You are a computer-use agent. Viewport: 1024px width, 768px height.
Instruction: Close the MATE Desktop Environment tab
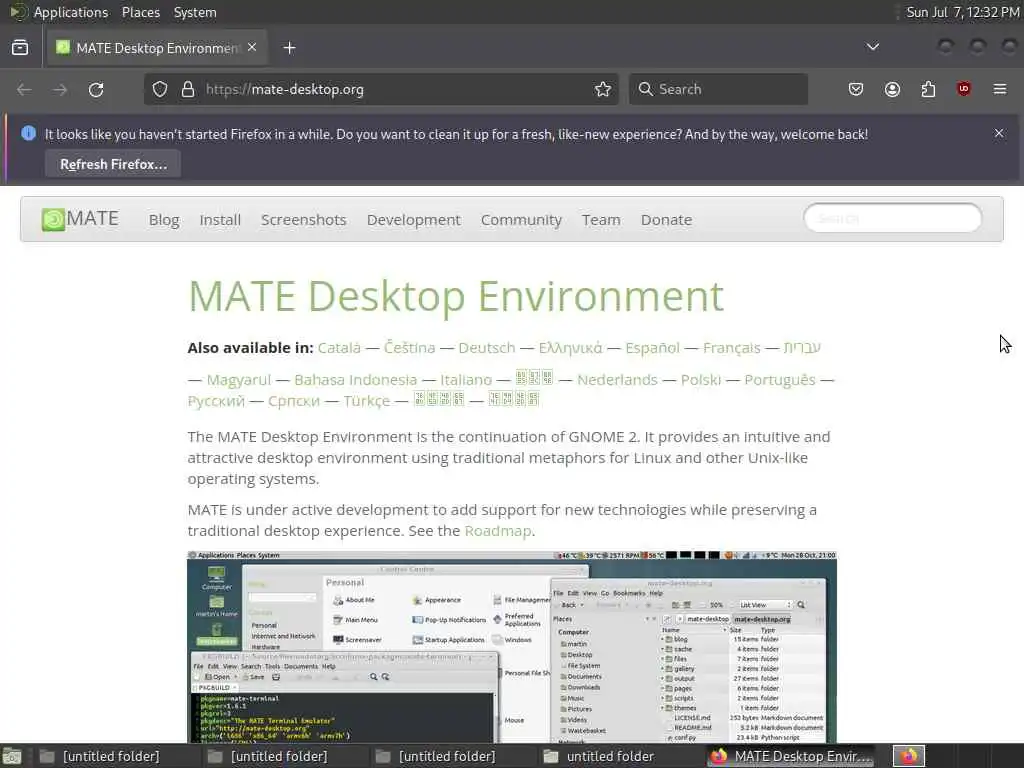pyautogui.click(x=252, y=48)
